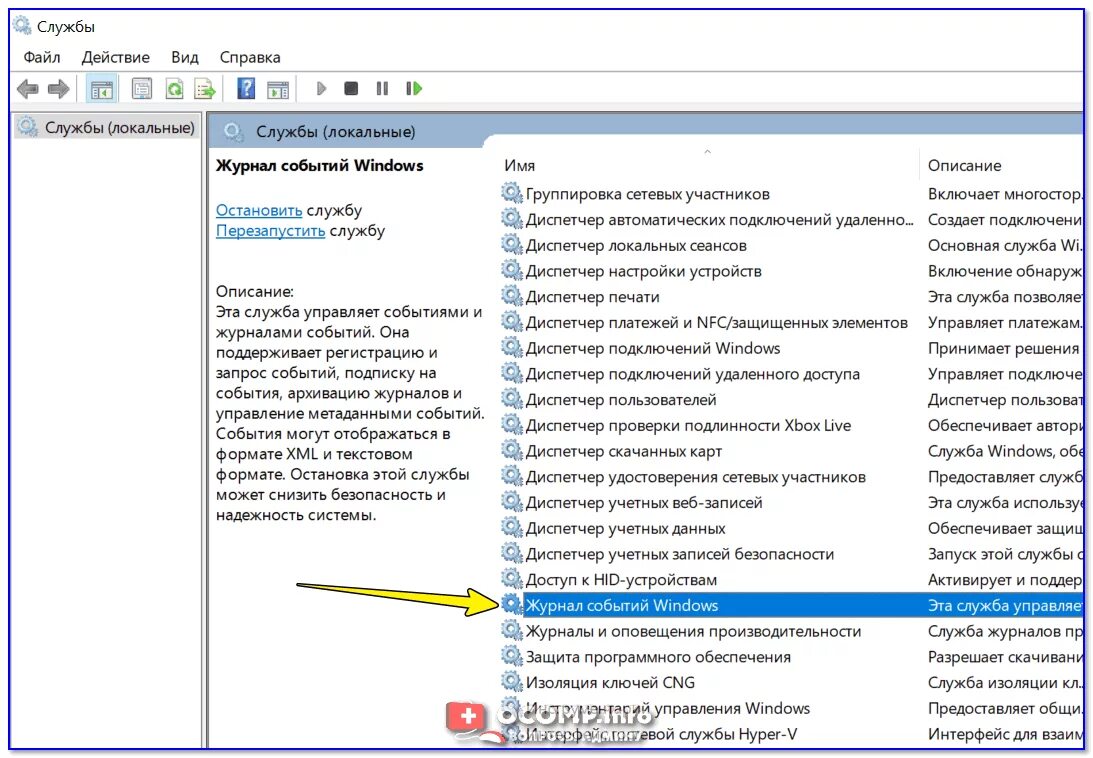Click the Restart Service icon
This screenshot has width=1093, height=758.
(414, 89)
